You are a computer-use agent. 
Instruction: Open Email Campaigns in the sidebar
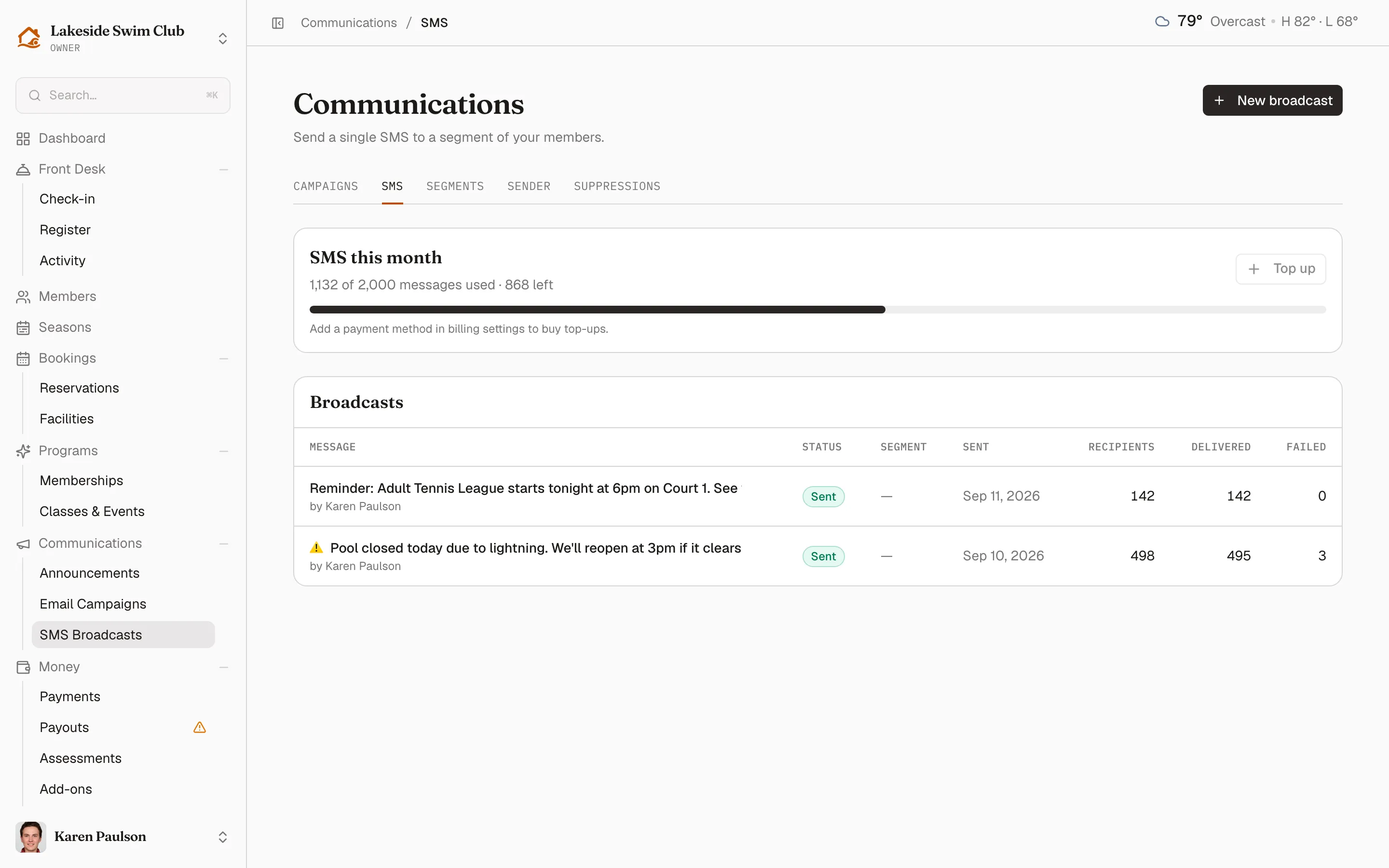pos(93,604)
